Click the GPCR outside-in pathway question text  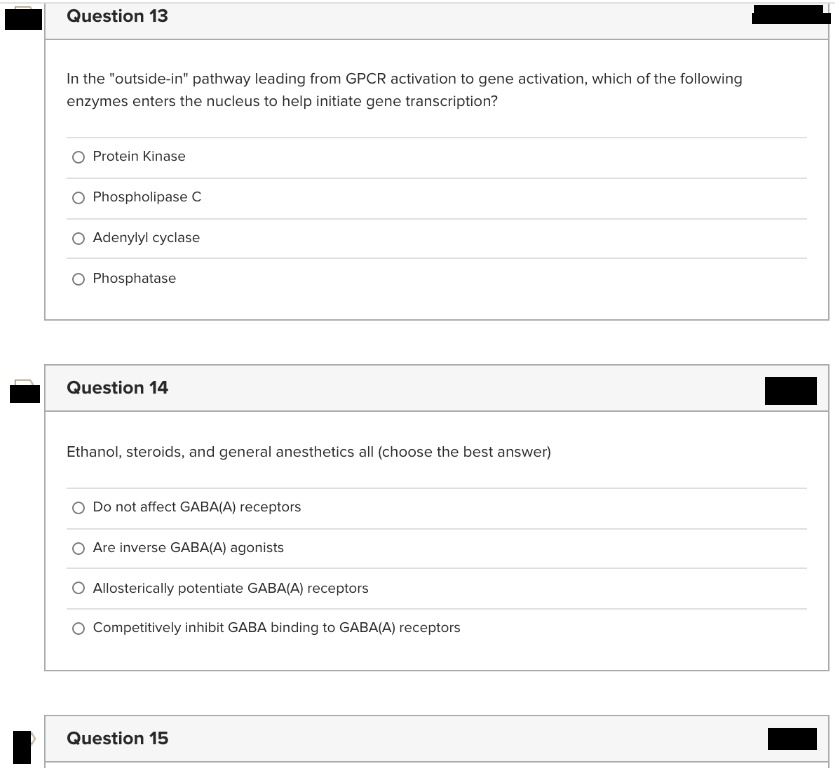click(404, 90)
